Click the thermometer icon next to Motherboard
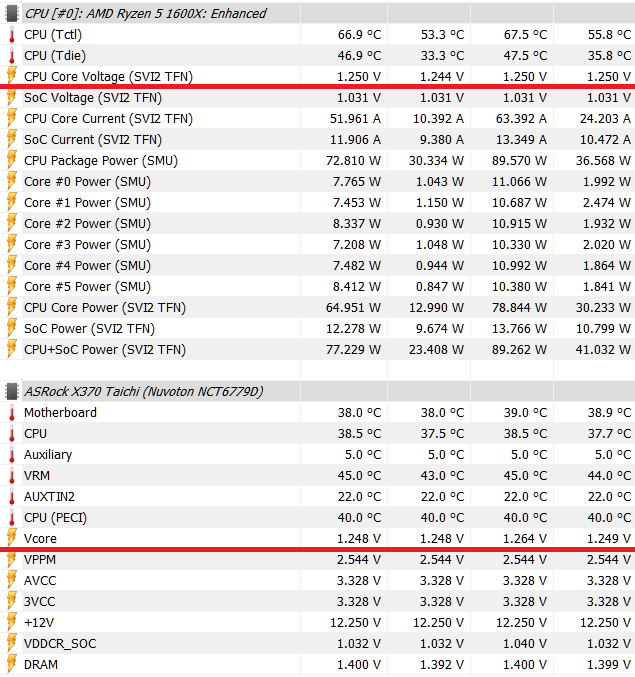 click(x=12, y=413)
